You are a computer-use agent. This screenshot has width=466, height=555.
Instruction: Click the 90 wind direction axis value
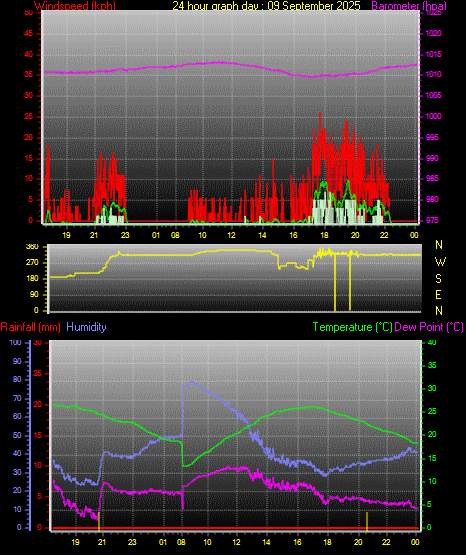coord(34,294)
